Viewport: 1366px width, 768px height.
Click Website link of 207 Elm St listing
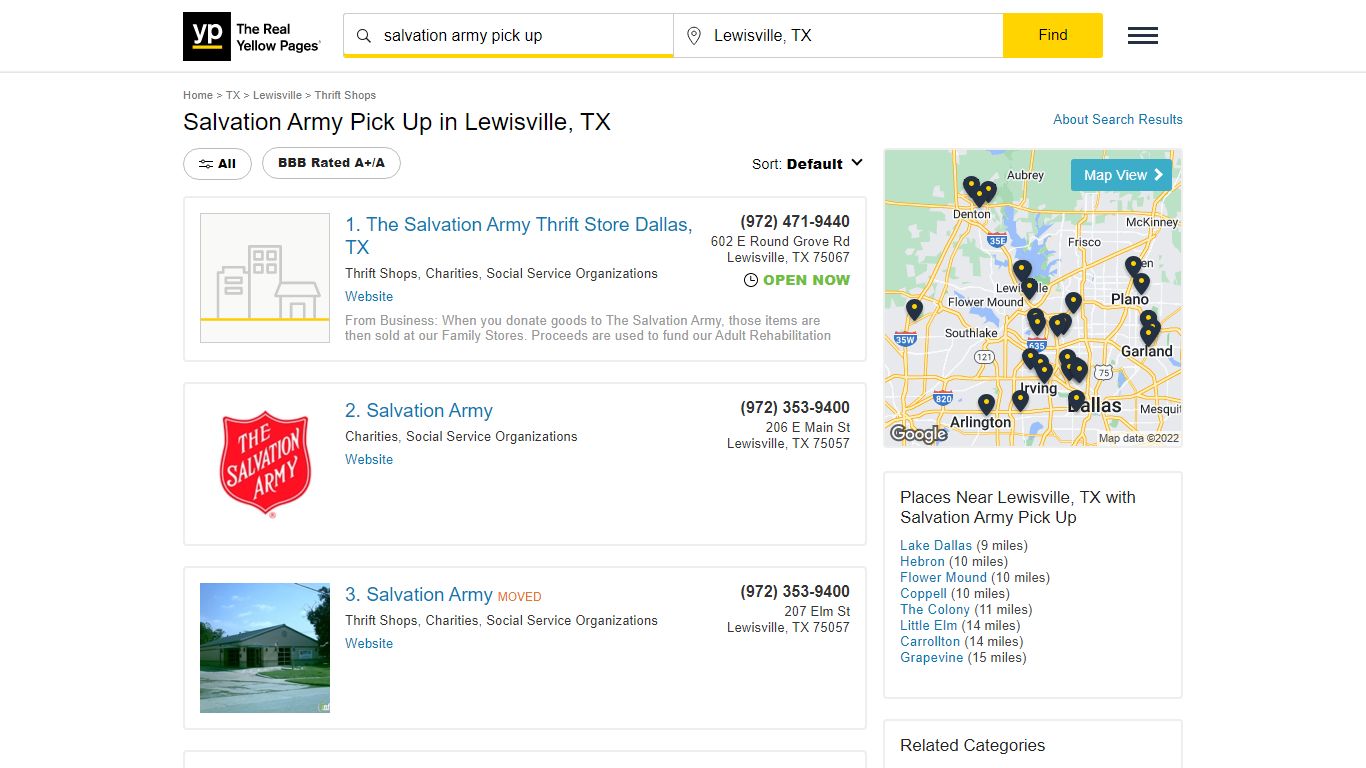[369, 644]
